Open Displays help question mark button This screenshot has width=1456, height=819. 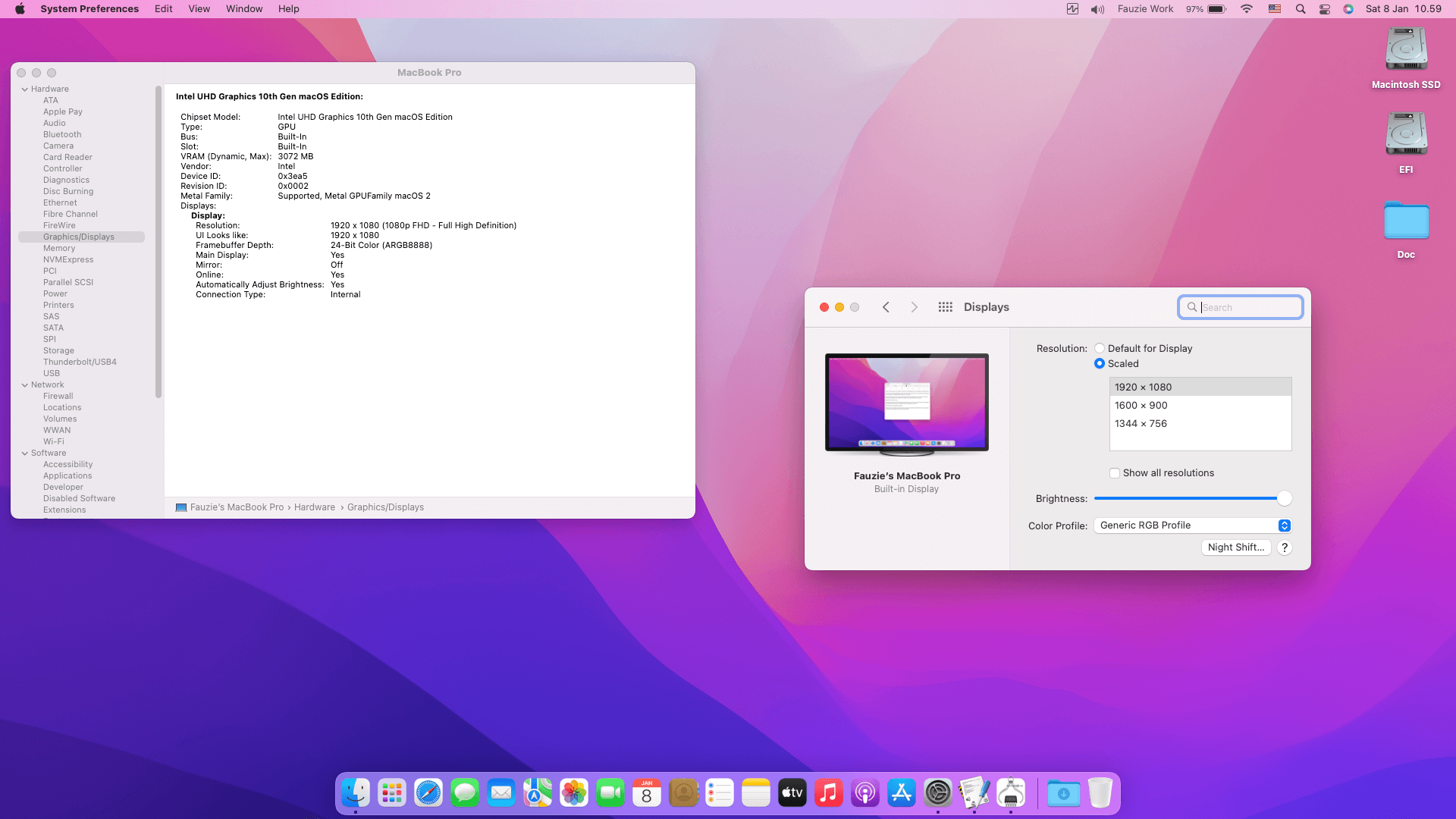[1285, 548]
